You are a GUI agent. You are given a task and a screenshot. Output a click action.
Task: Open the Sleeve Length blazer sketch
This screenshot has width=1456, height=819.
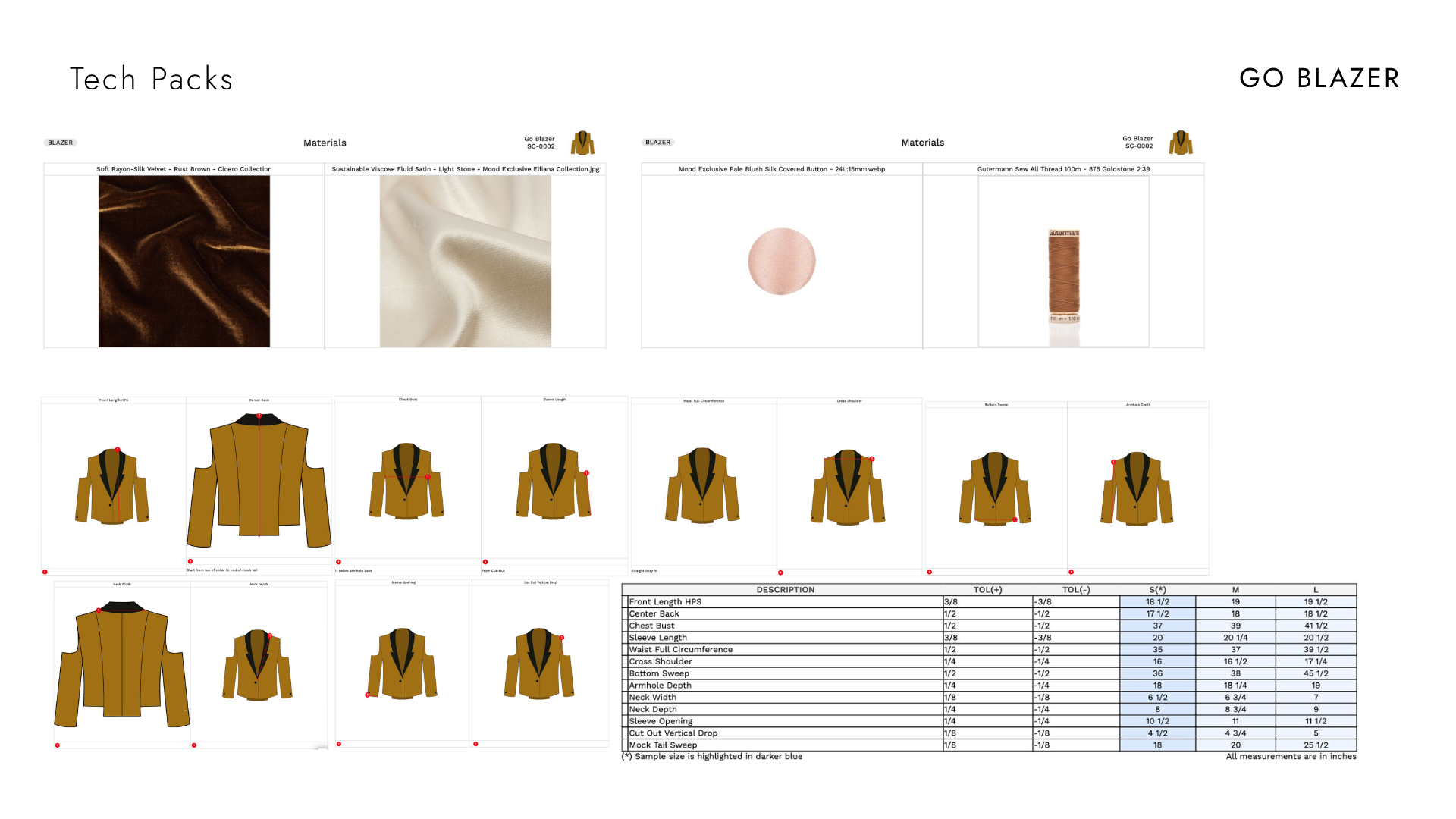pos(554,482)
